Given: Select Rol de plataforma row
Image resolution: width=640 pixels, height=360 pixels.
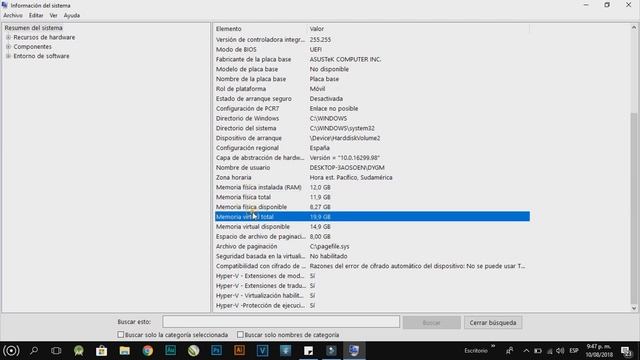Looking at the screenshot, I should tap(372, 89).
